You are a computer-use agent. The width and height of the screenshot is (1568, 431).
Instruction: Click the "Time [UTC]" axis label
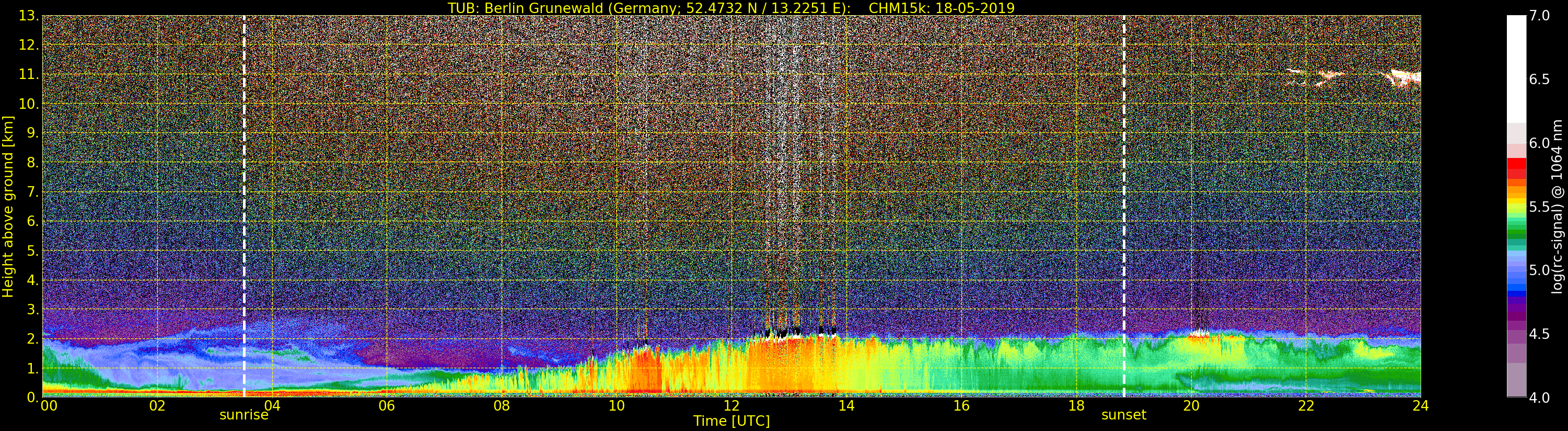[x=731, y=421]
